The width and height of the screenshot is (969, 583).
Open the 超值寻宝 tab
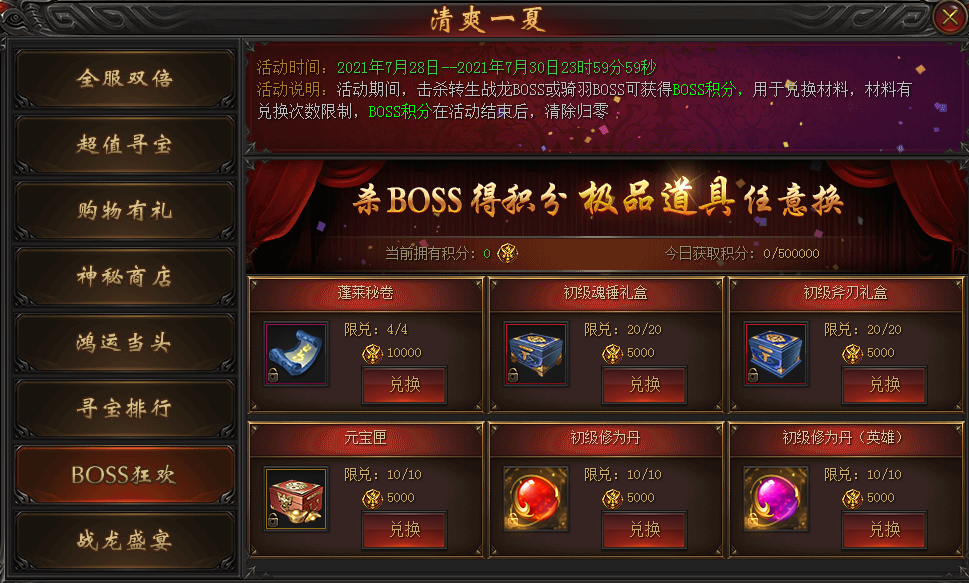pos(125,145)
